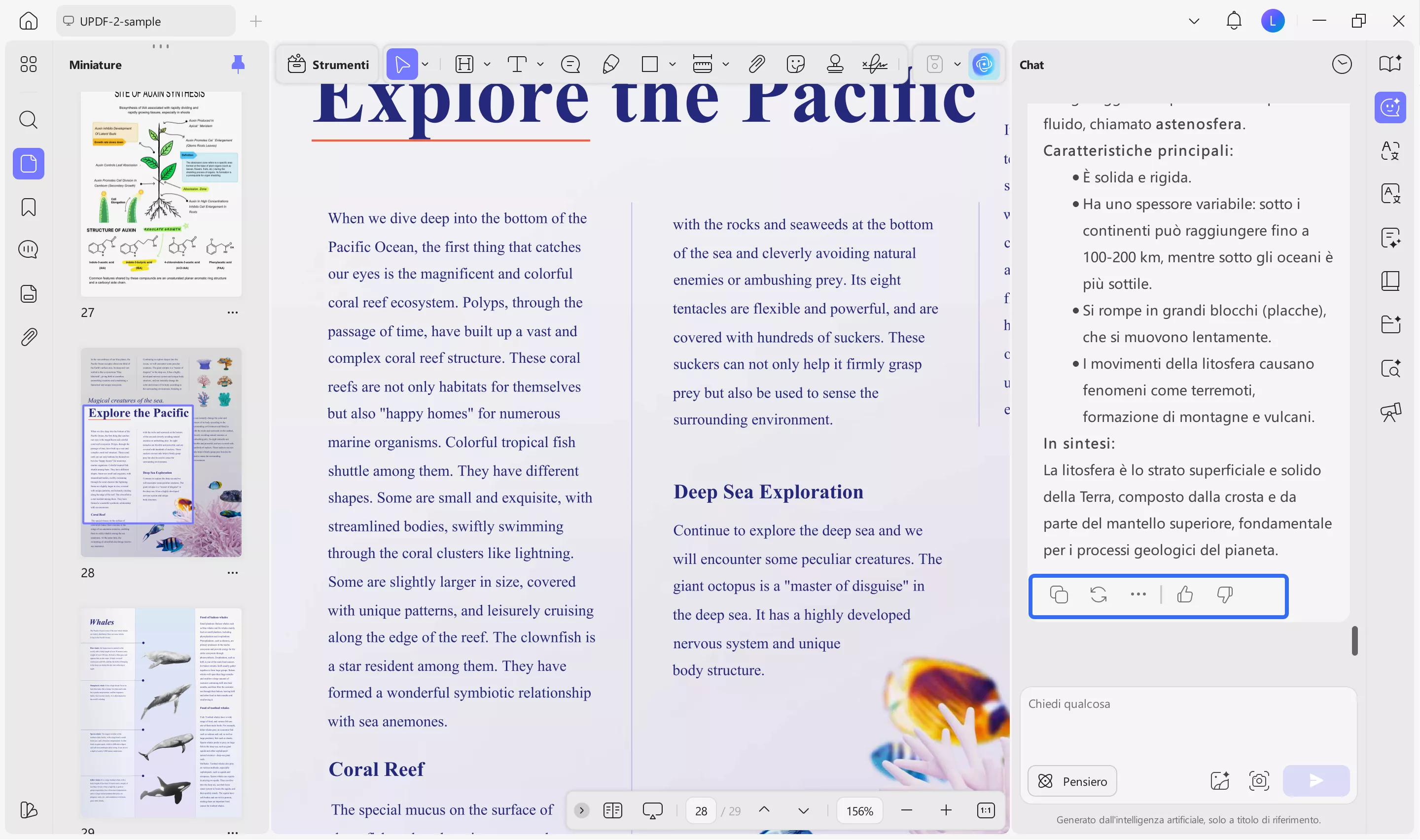
Task: Expand the heading tool dropdown
Action: pyautogui.click(x=487, y=64)
